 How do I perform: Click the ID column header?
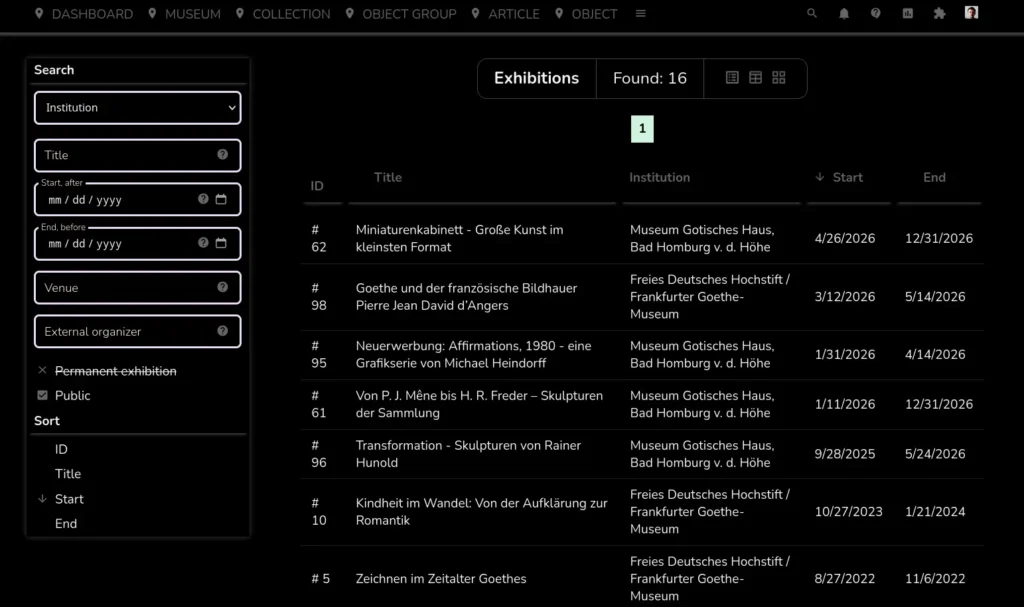tap(317, 186)
